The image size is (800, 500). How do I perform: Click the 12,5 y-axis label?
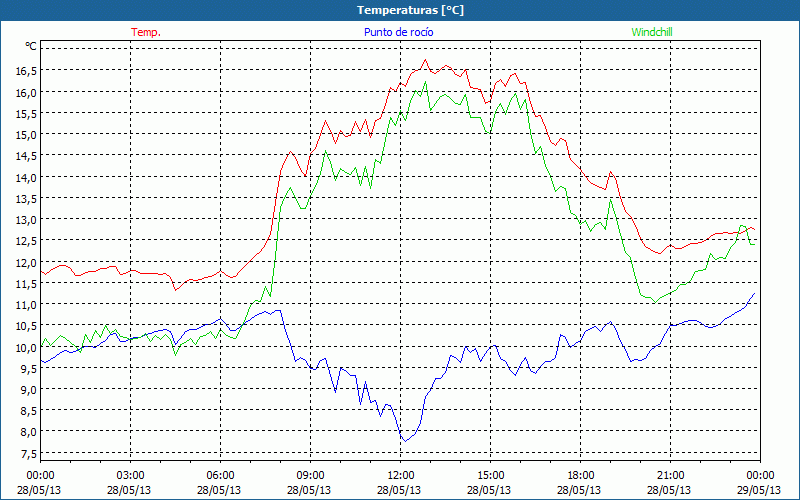26,241
